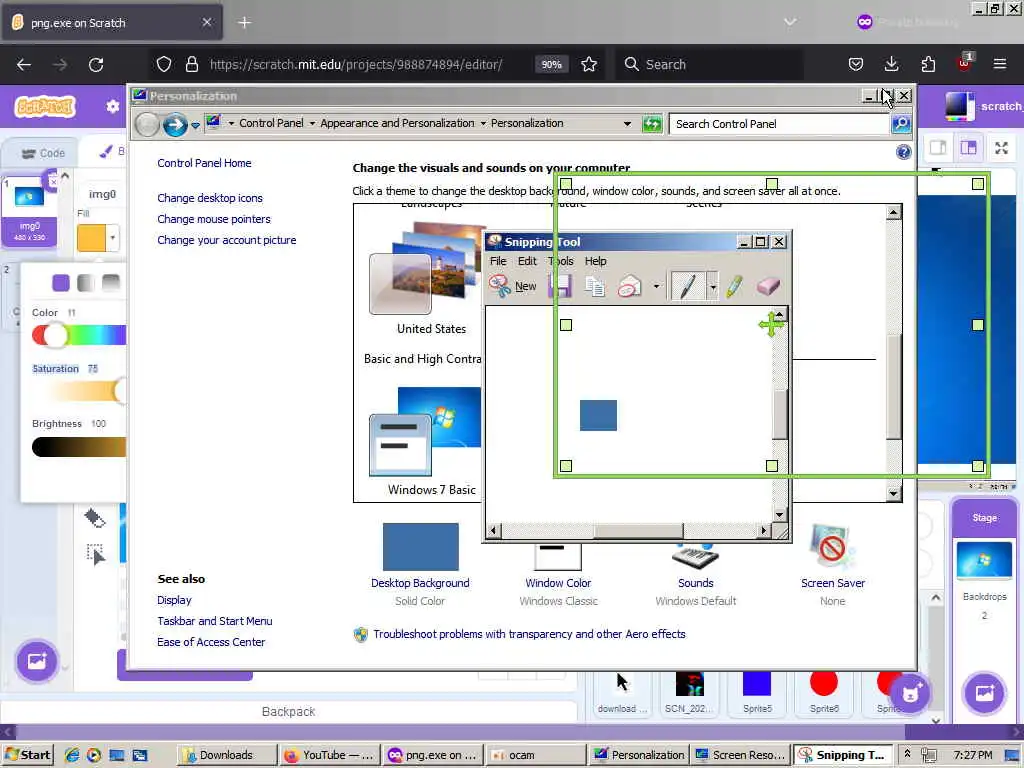Open the Troubleshoot transparency and Aero effects link
The image size is (1024, 768).
[529, 634]
